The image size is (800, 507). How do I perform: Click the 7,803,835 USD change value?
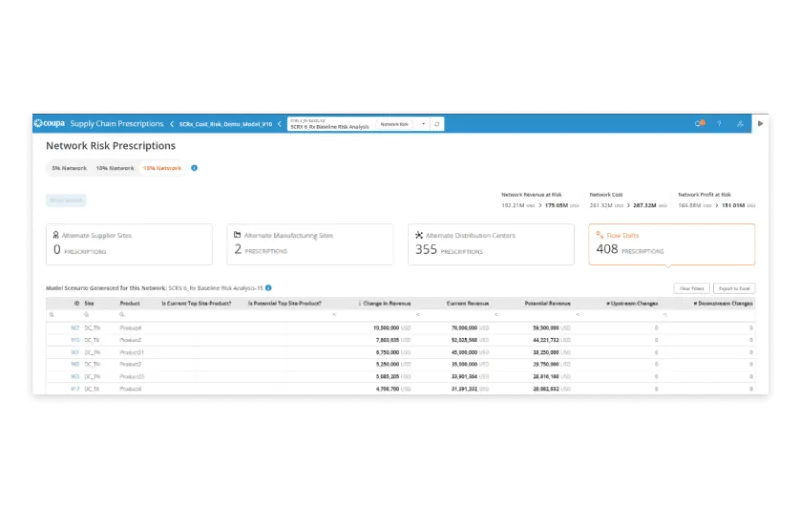[393, 340]
